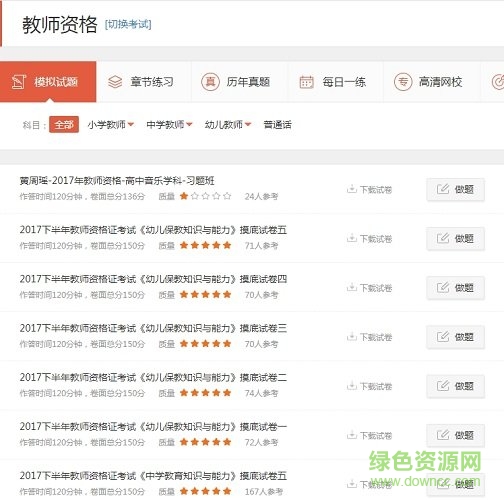Open 中学教育知识与能力 摸底试卷五 title
The height and width of the screenshot is (500, 504).
153,476
